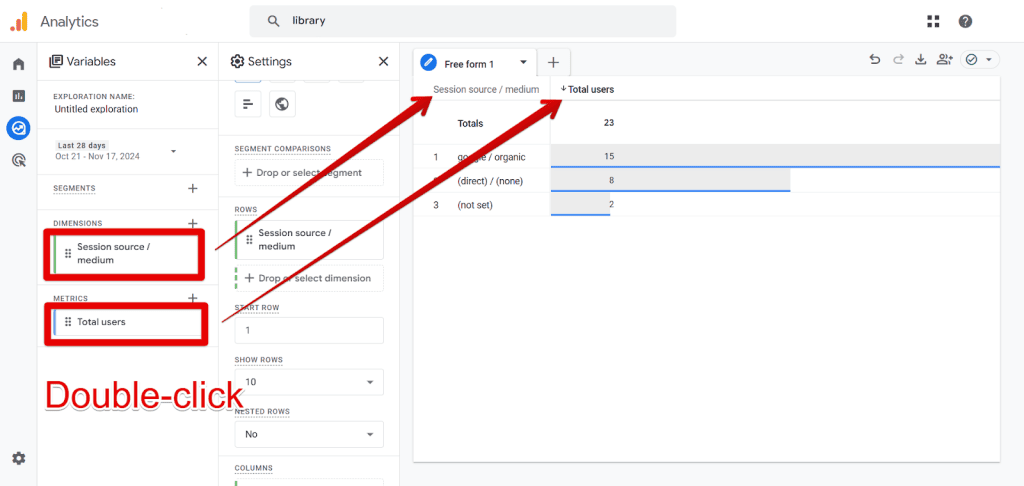1024x486 pixels.
Task: Add a new dimension with plus icon
Action: click(x=193, y=223)
